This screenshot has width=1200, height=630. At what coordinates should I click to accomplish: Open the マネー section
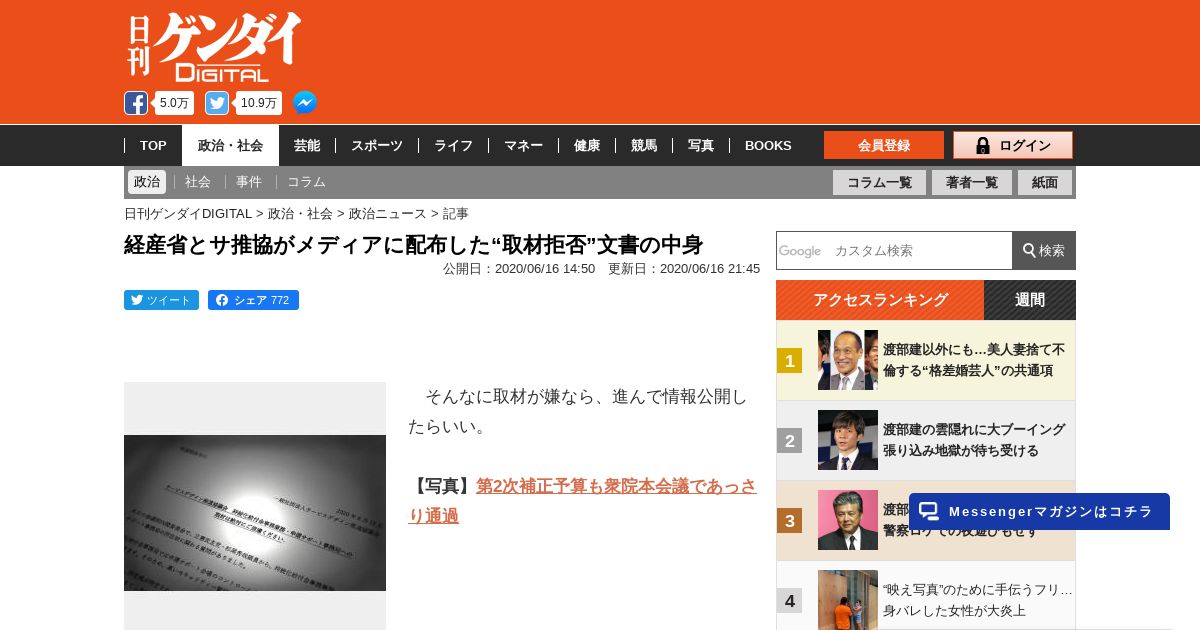pyautogui.click(x=523, y=145)
